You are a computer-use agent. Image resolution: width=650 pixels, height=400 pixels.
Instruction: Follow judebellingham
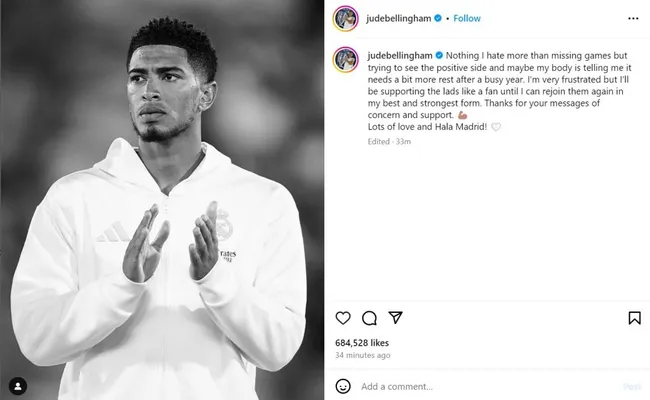pos(467,18)
